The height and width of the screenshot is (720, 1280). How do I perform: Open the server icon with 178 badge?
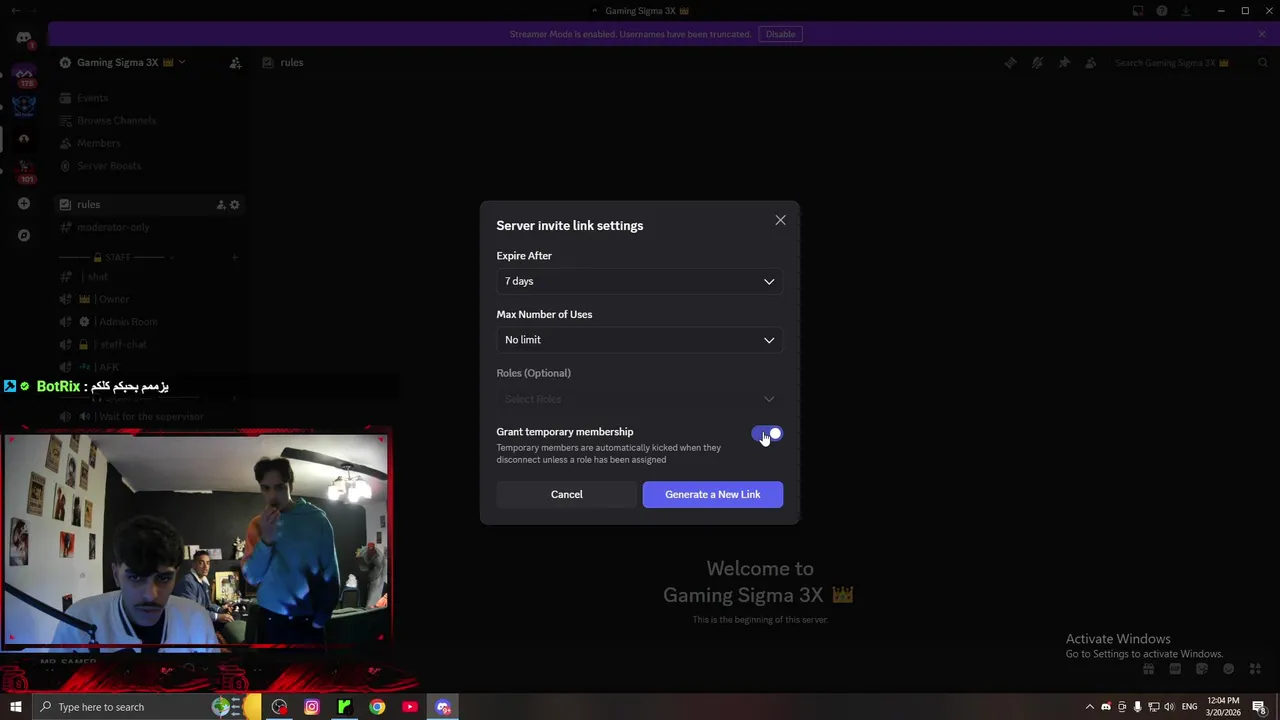(x=24, y=75)
